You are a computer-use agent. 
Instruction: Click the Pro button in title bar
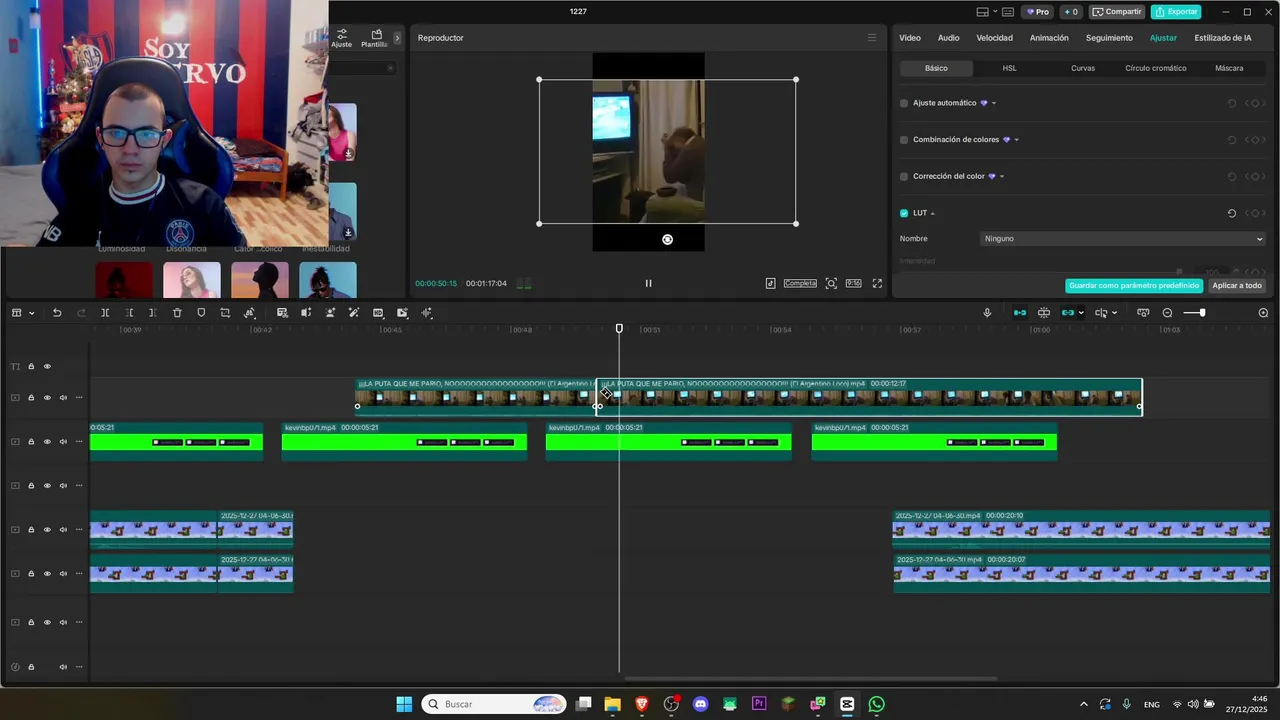1036,12
